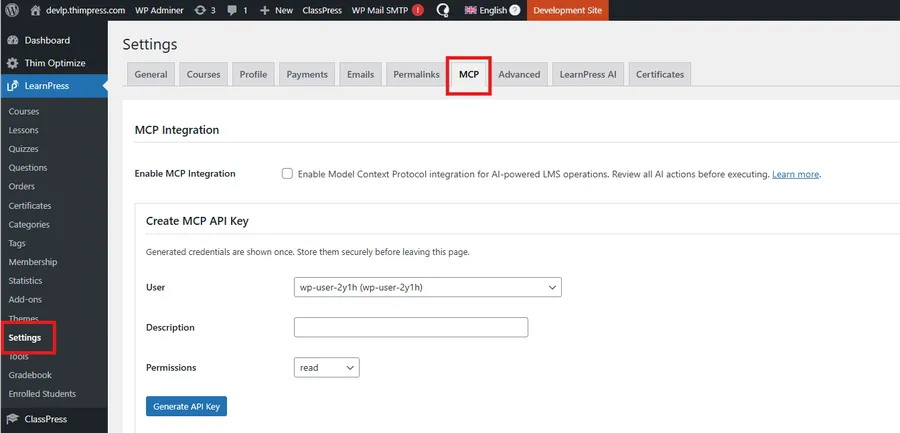
Task: Open the Advanced tab
Action: 519,74
